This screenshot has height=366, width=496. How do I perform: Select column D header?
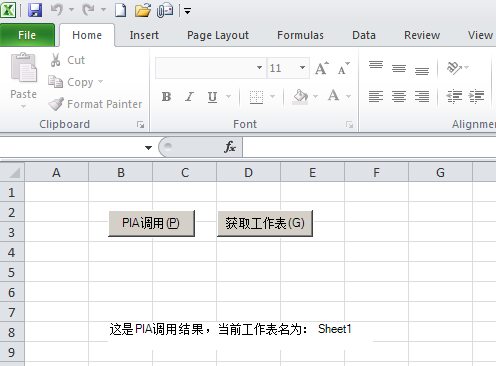click(x=248, y=172)
